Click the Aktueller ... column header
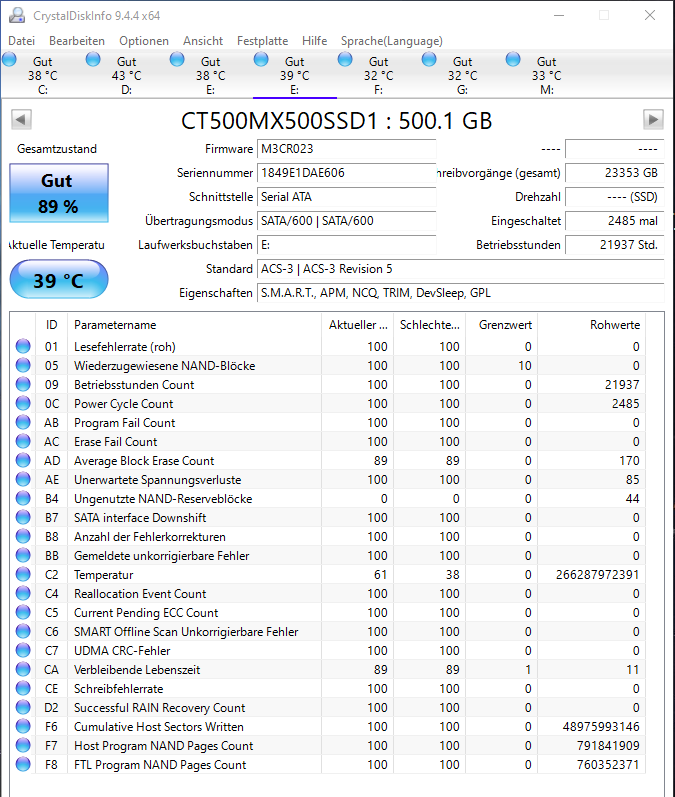 [358, 325]
